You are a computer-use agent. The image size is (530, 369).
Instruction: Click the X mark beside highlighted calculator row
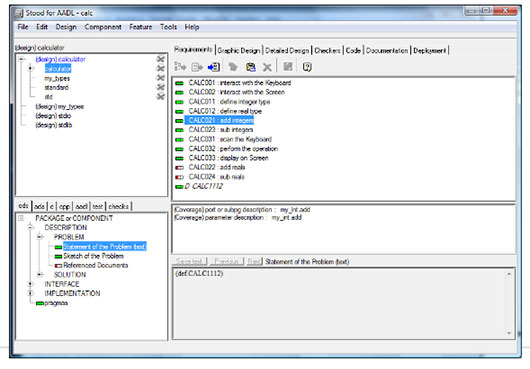tap(161, 69)
